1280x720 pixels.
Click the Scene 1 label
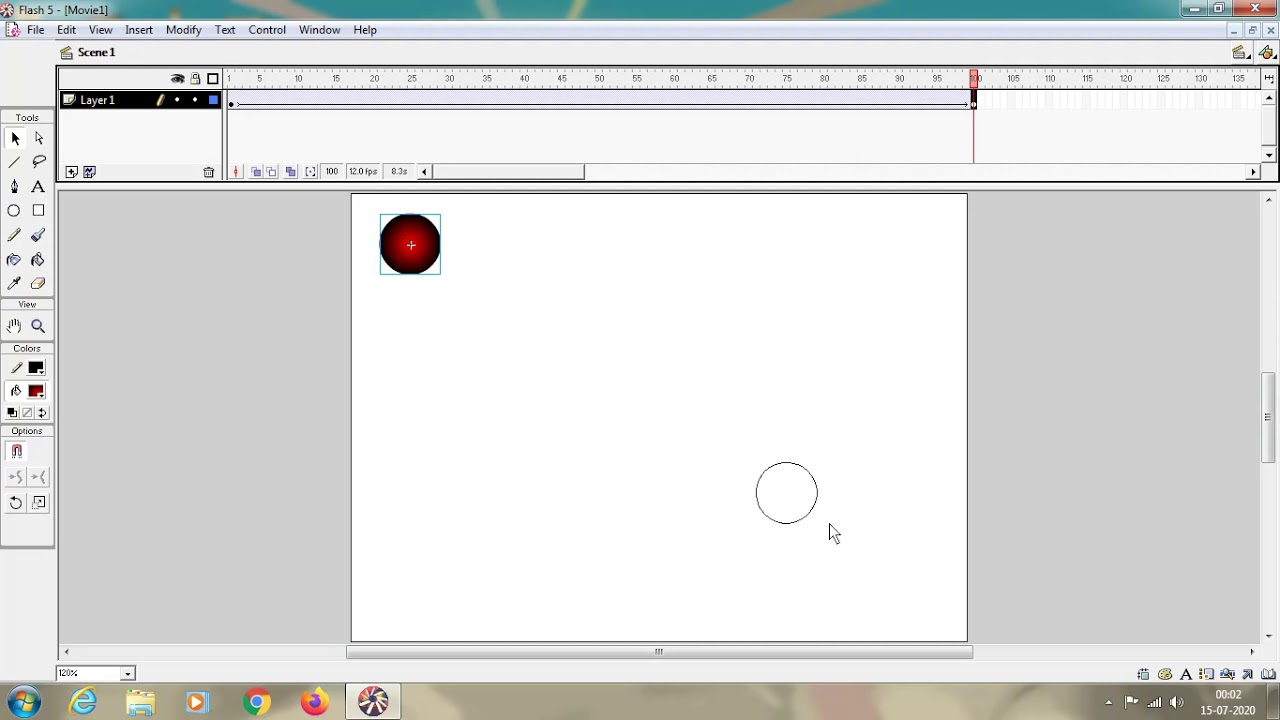coord(96,53)
